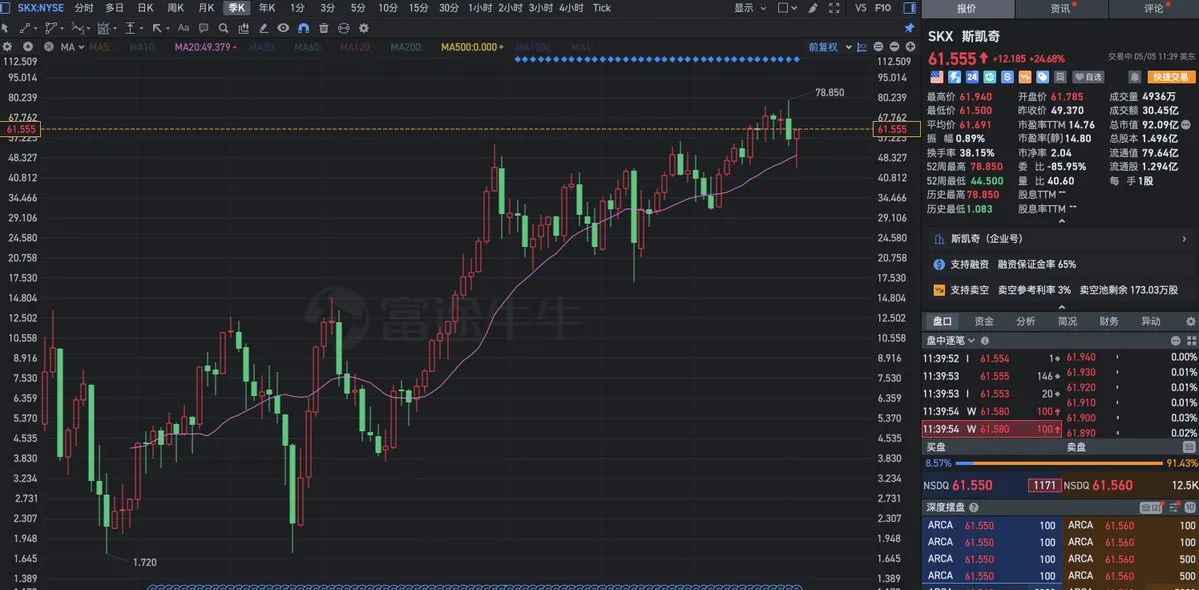The width and height of the screenshot is (1199, 590).
Task: Open the 评论 comments tab
Action: tap(1155, 9)
